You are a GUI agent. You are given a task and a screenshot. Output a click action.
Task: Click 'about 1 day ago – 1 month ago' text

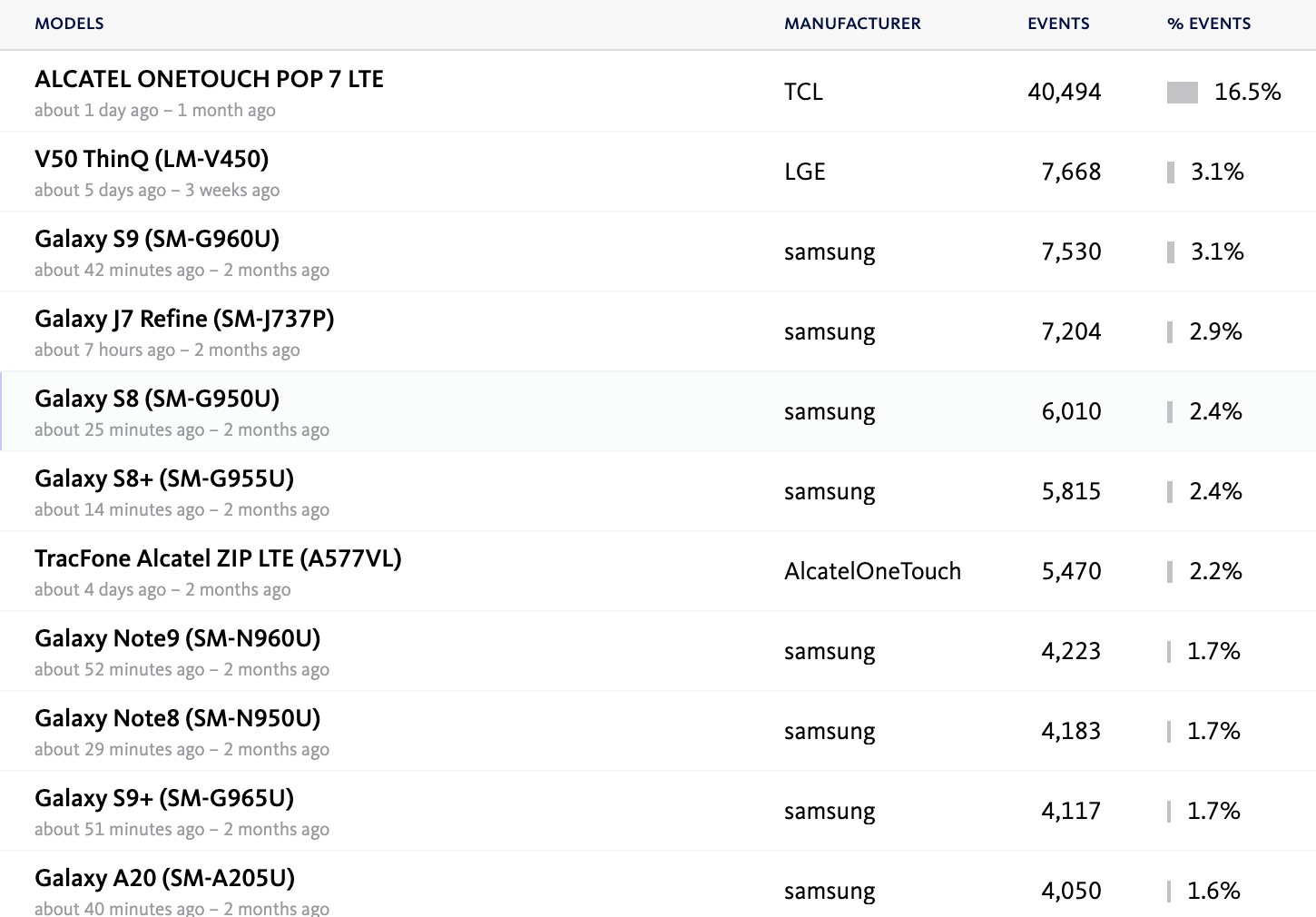coord(155,111)
